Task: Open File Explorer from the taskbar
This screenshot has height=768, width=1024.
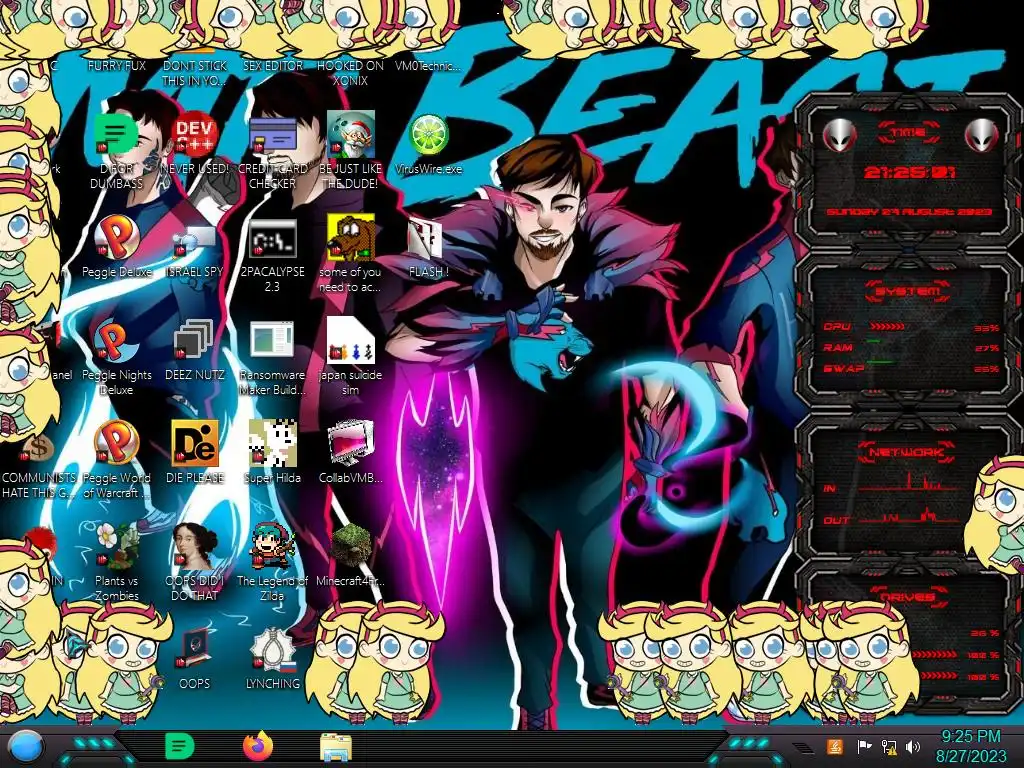Action: 336,747
